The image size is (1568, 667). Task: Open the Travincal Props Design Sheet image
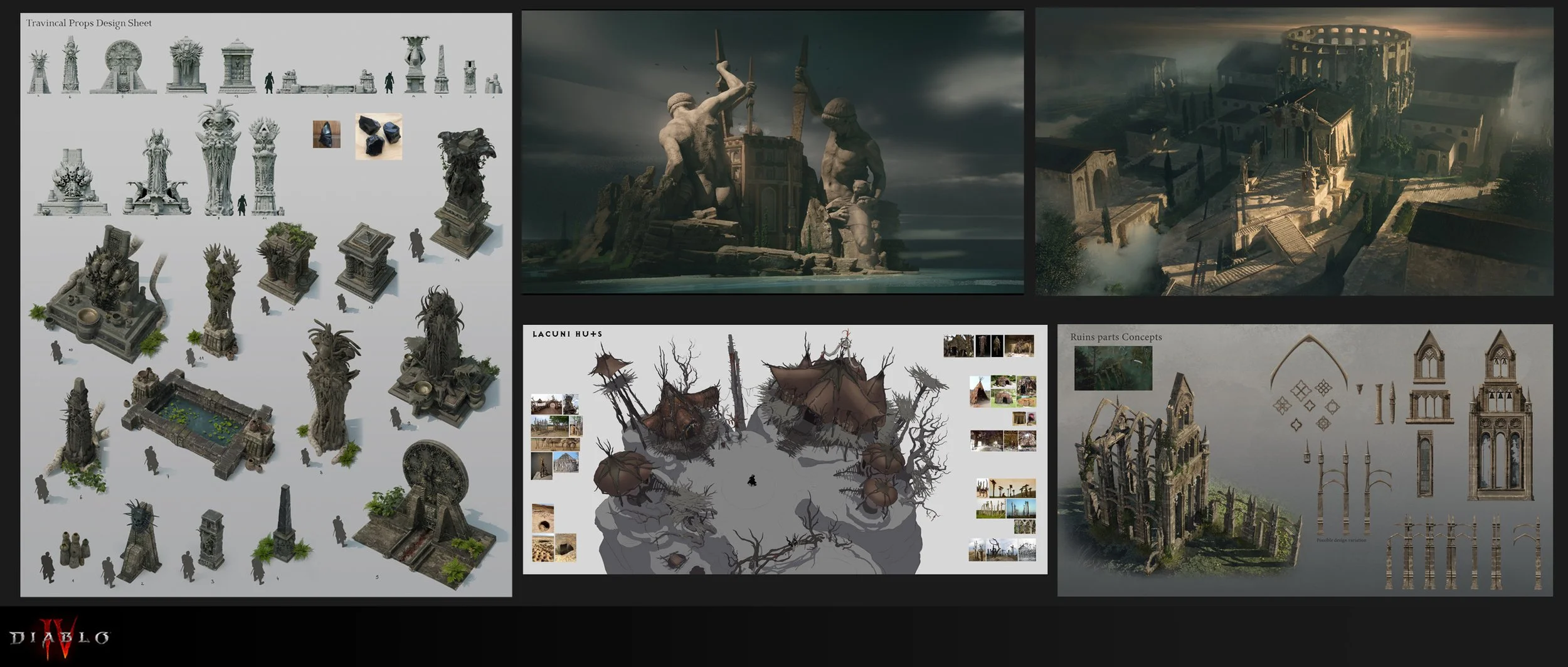[x=266, y=304]
